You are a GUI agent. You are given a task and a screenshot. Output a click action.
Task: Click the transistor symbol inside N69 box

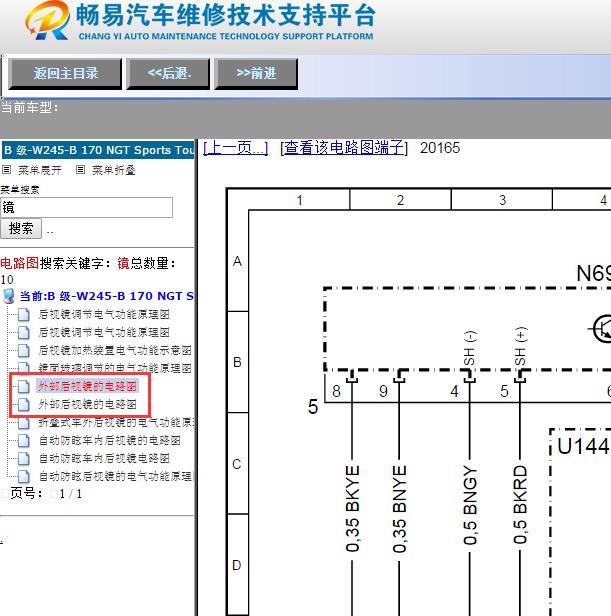(x=600, y=328)
